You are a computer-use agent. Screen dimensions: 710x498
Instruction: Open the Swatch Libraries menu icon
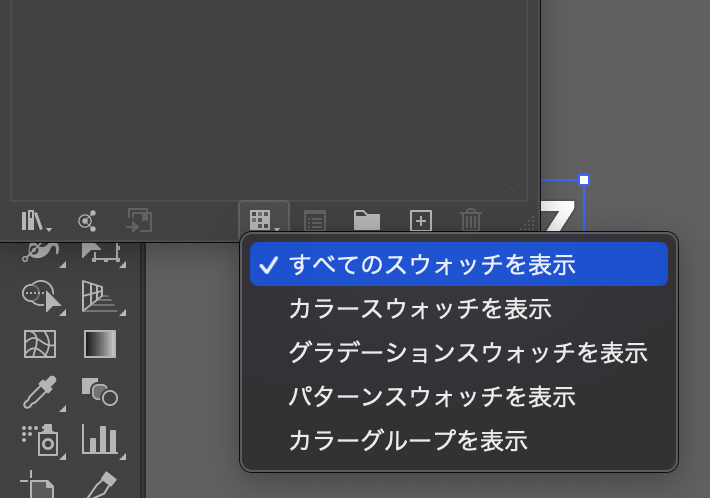point(36,221)
